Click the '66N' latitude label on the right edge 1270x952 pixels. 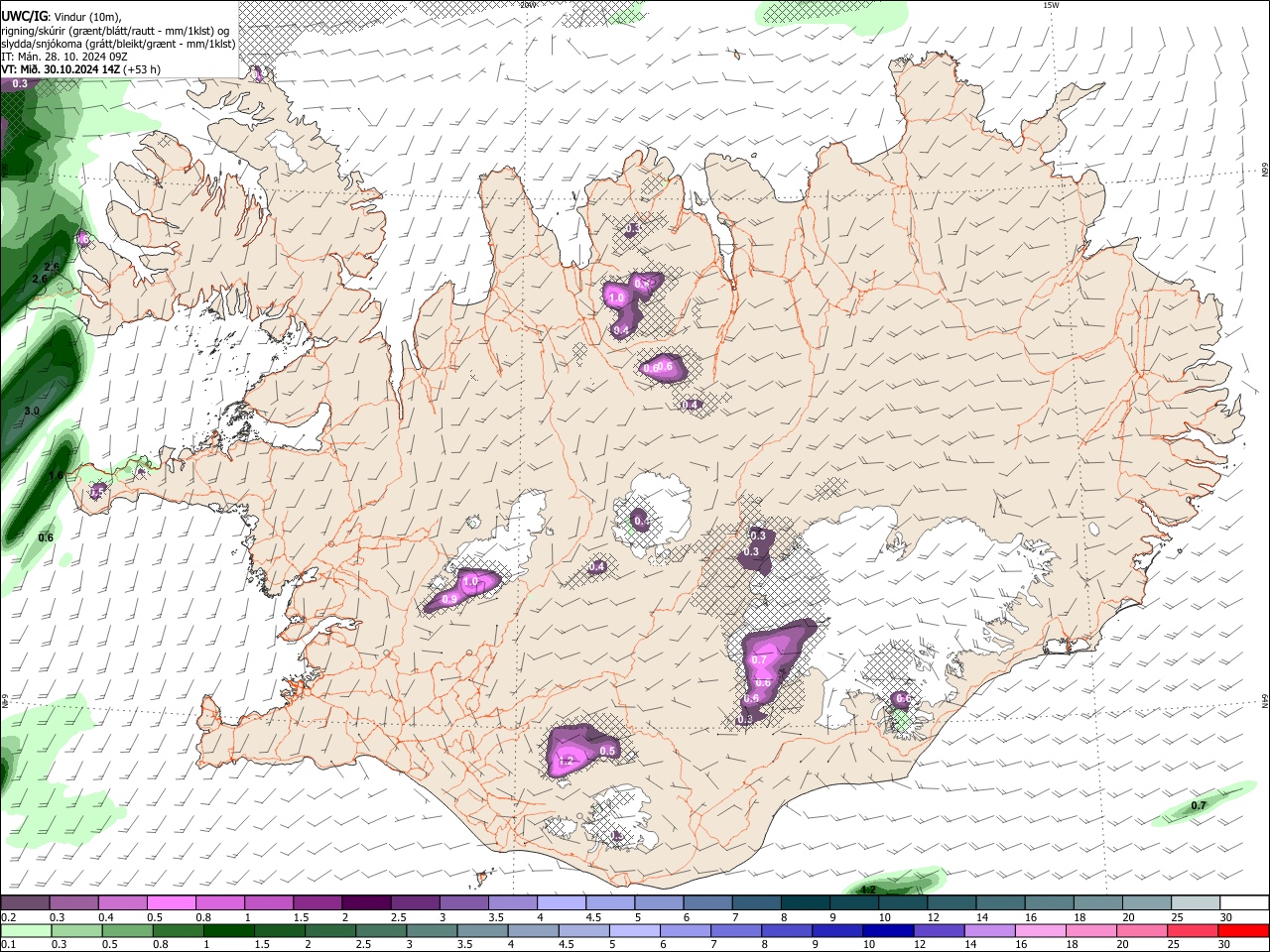[1265, 170]
